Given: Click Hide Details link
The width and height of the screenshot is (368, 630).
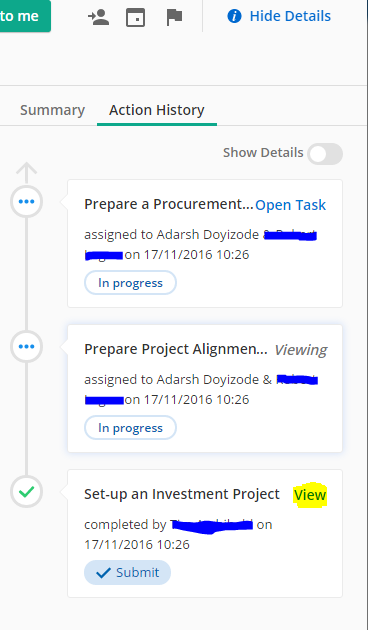Looking at the screenshot, I should [x=290, y=16].
